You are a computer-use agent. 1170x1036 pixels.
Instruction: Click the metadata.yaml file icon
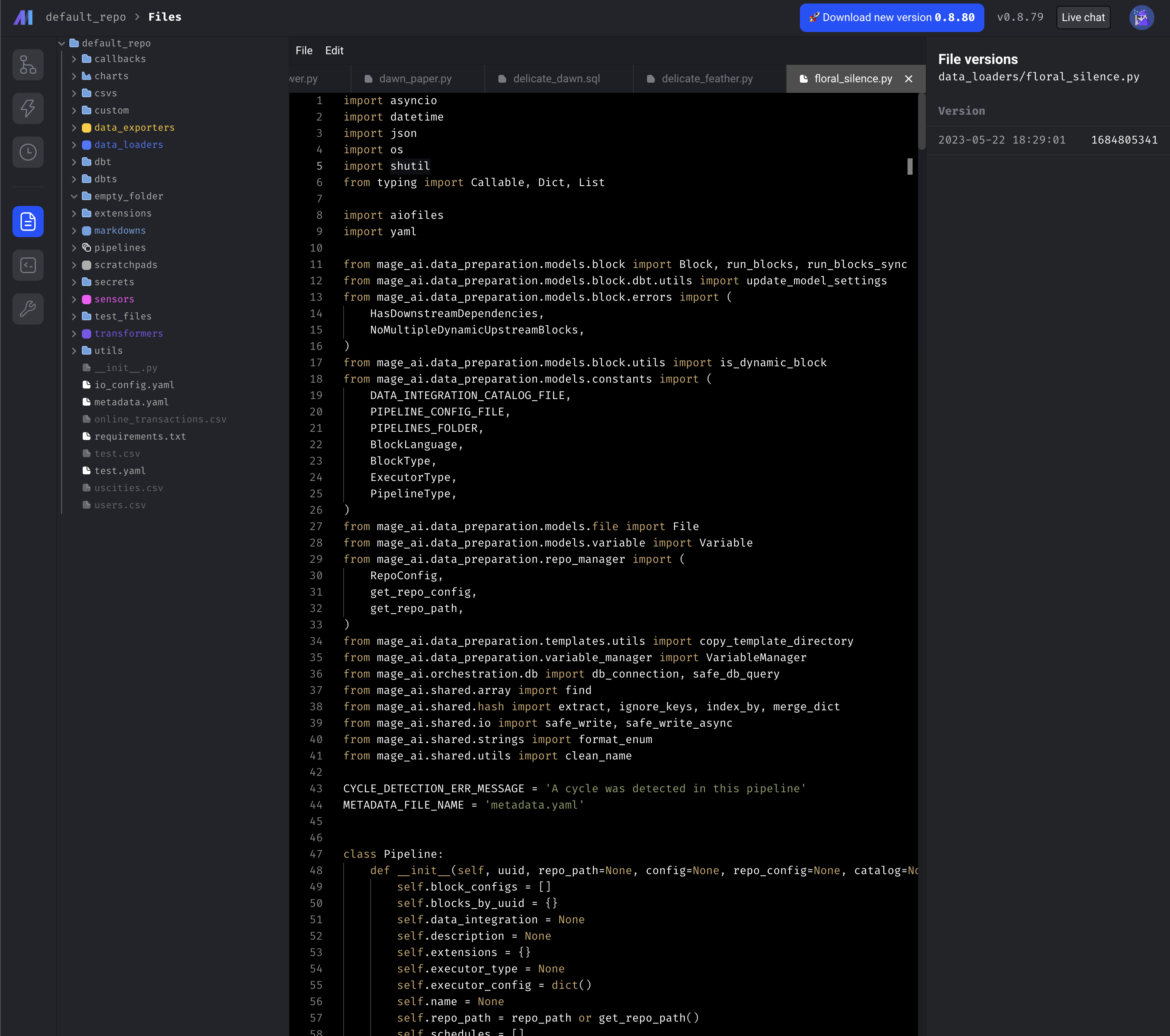[x=87, y=403]
